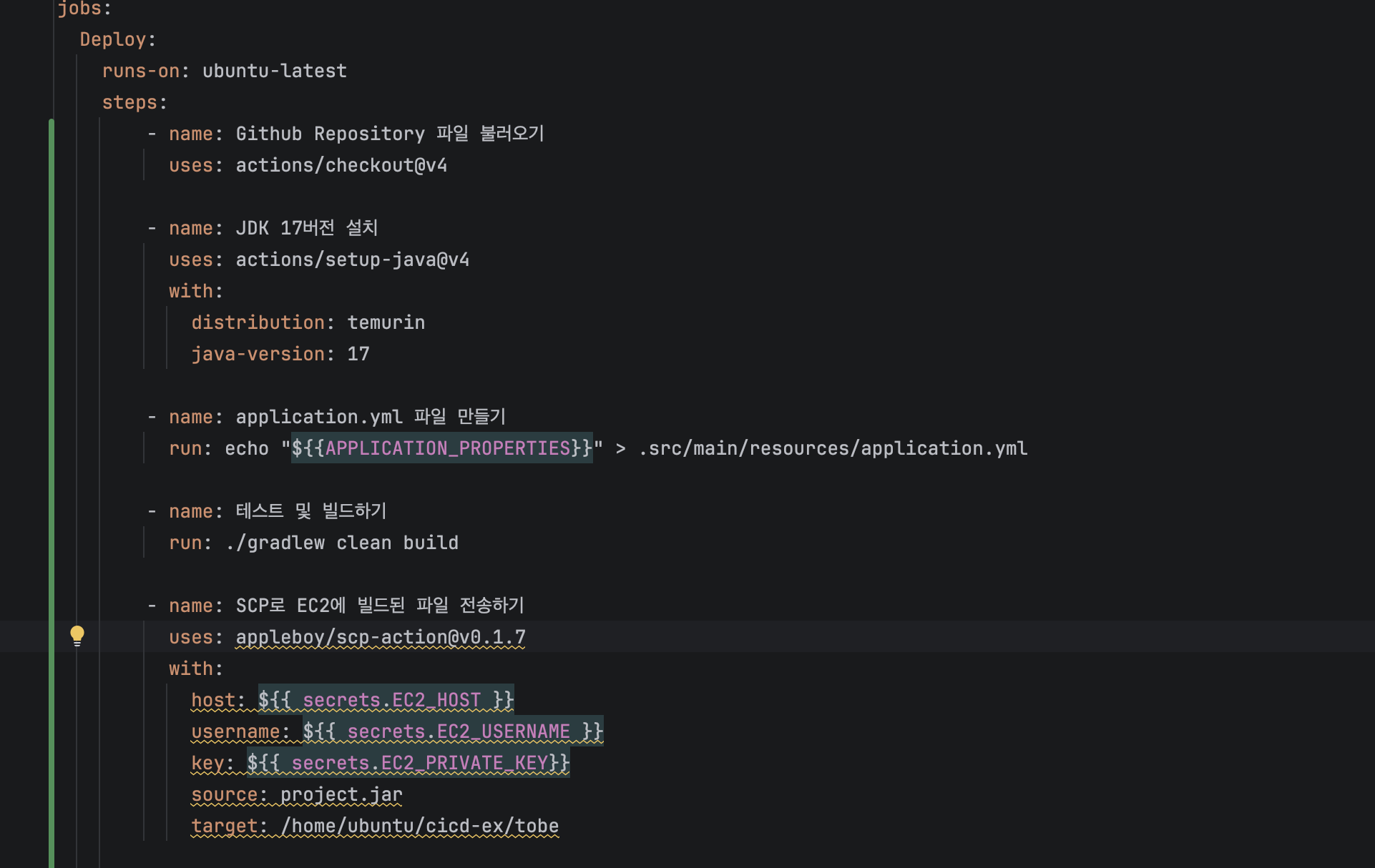Click the distribution: temurin line
1375x868 pixels.
click(308, 322)
